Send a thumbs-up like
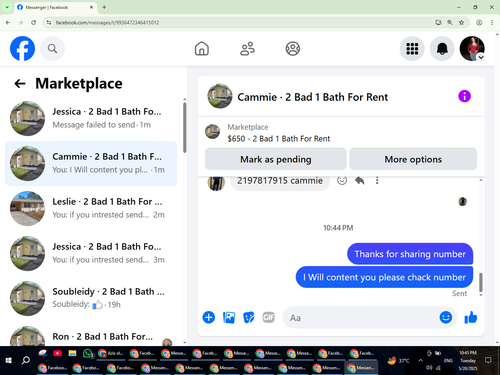500x375 pixels. (x=471, y=317)
